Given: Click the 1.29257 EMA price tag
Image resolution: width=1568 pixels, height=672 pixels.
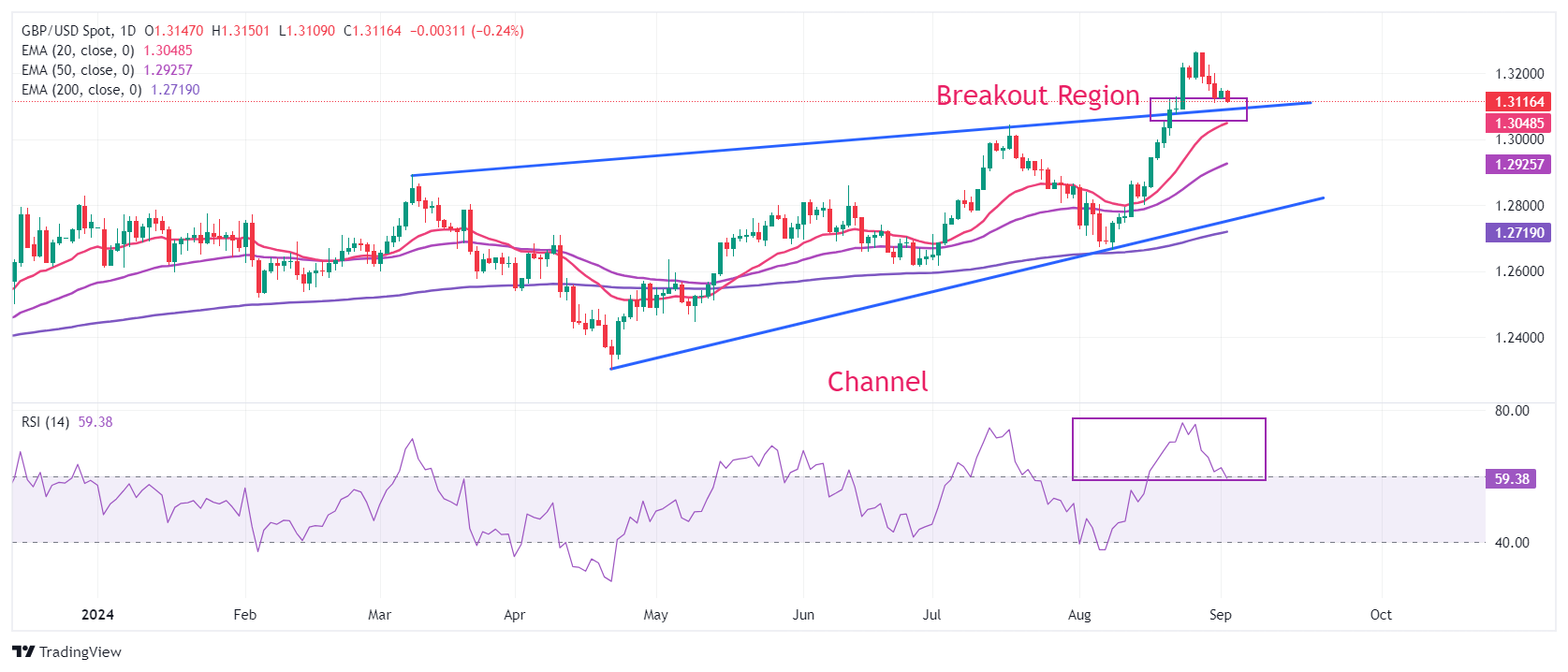Looking at the screenshot, I should click(x=1518, y=164).
